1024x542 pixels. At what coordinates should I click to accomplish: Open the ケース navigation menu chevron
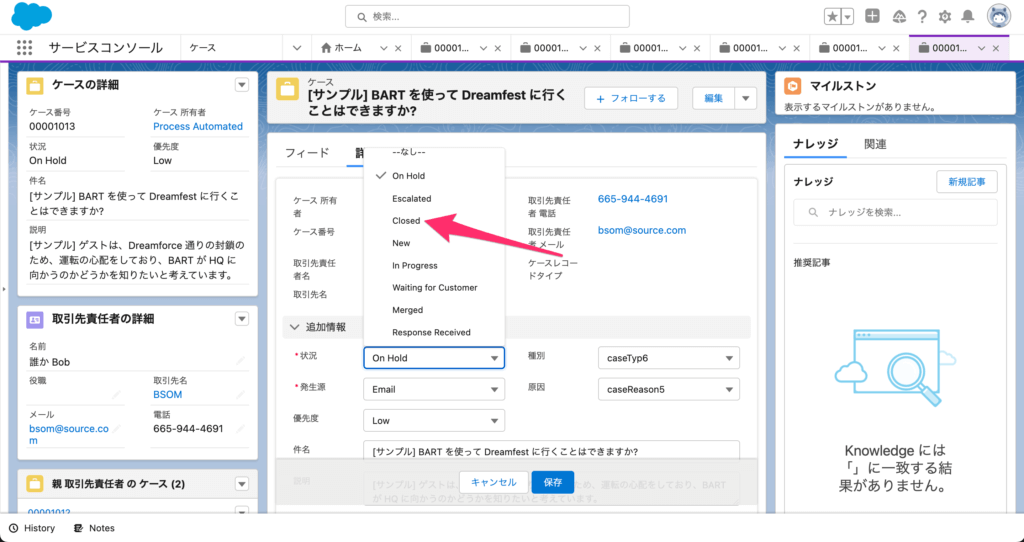tap(296, 48)
